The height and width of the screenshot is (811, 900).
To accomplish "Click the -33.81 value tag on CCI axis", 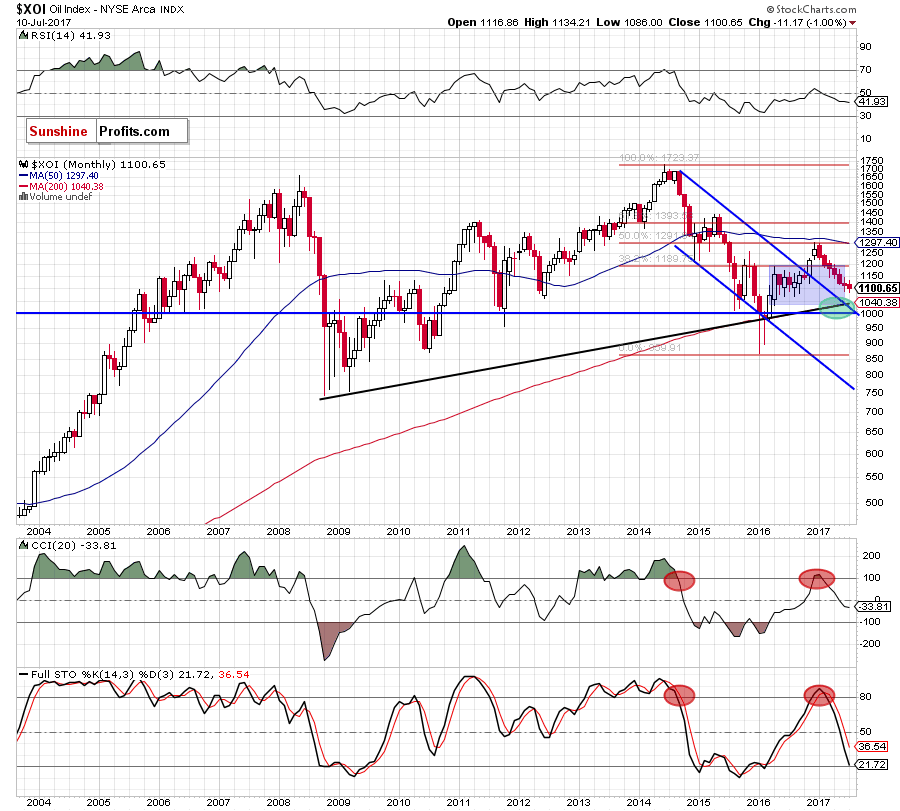I will (872, 606).
